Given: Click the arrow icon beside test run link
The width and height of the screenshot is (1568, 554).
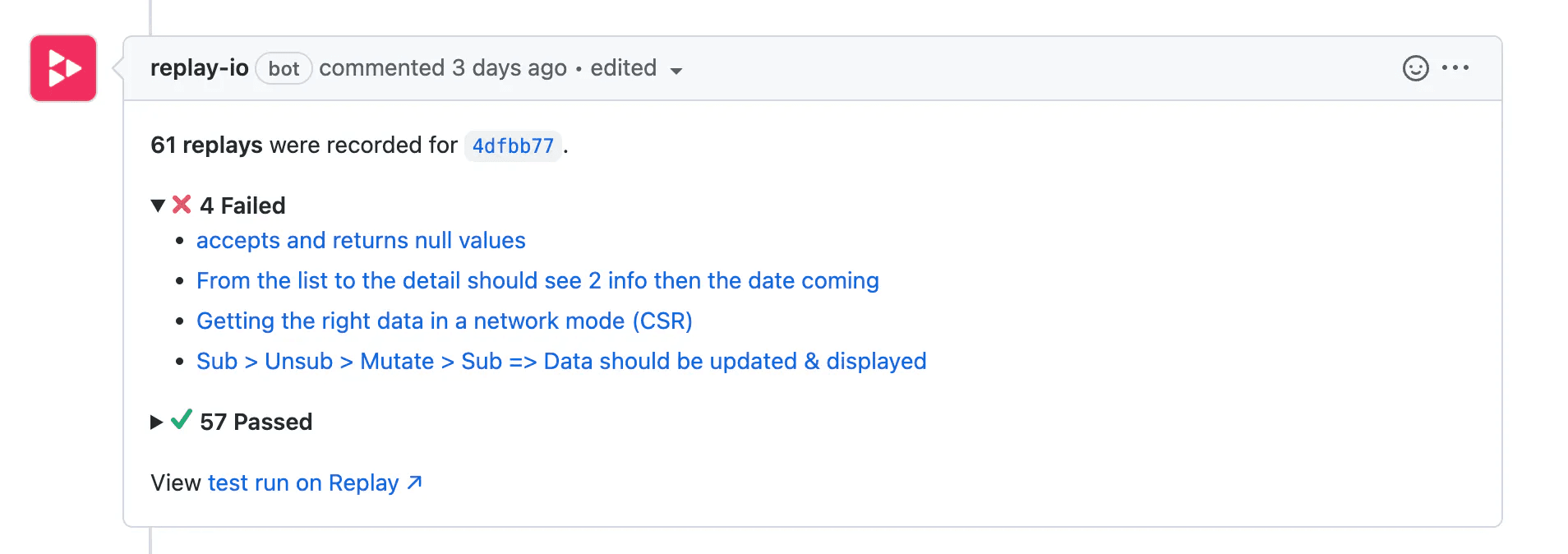Looking at the screenshot, I should tap(414, 482).
